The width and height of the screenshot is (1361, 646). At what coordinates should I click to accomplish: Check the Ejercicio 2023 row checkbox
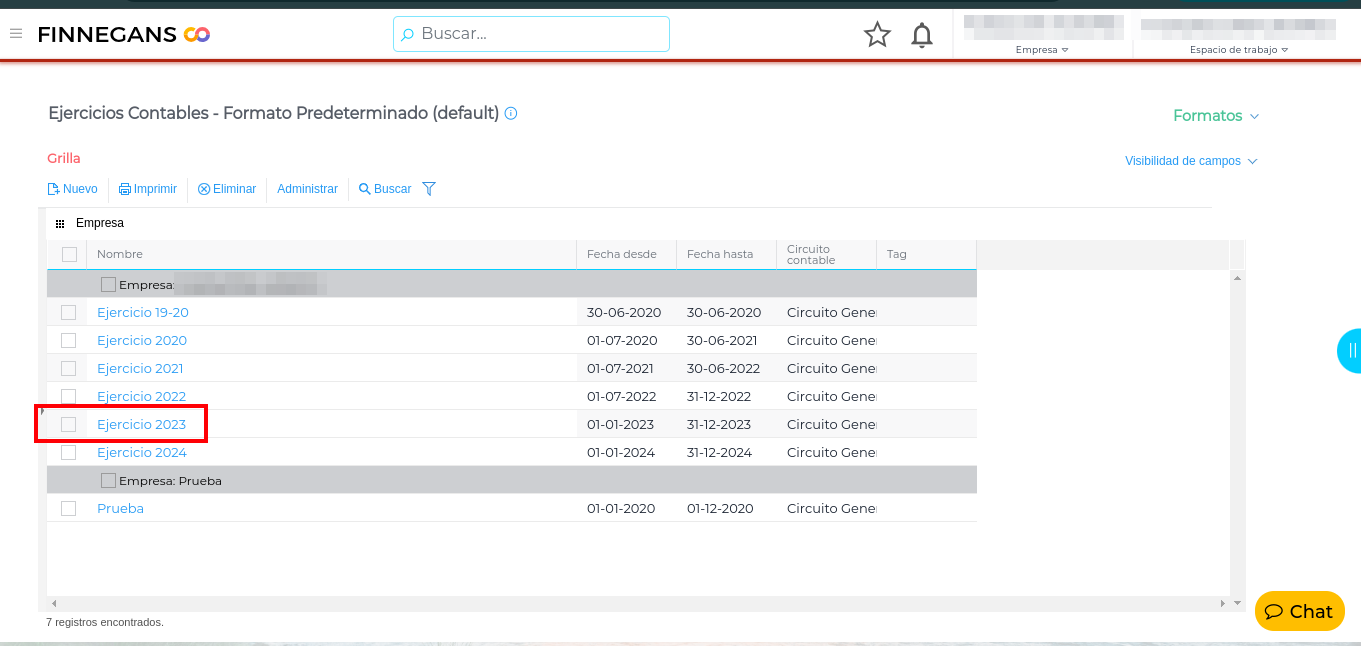(68, 424)
